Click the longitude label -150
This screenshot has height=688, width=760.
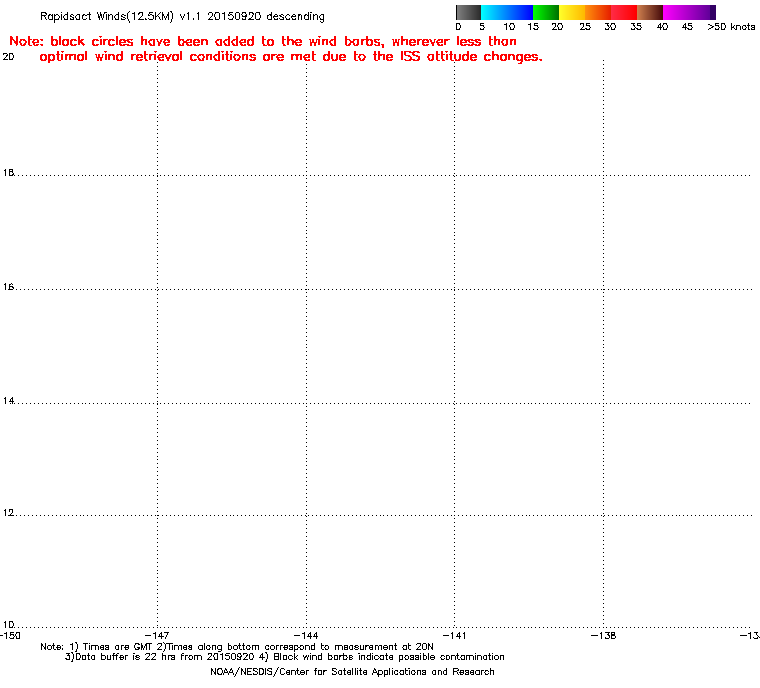point(10,635)
